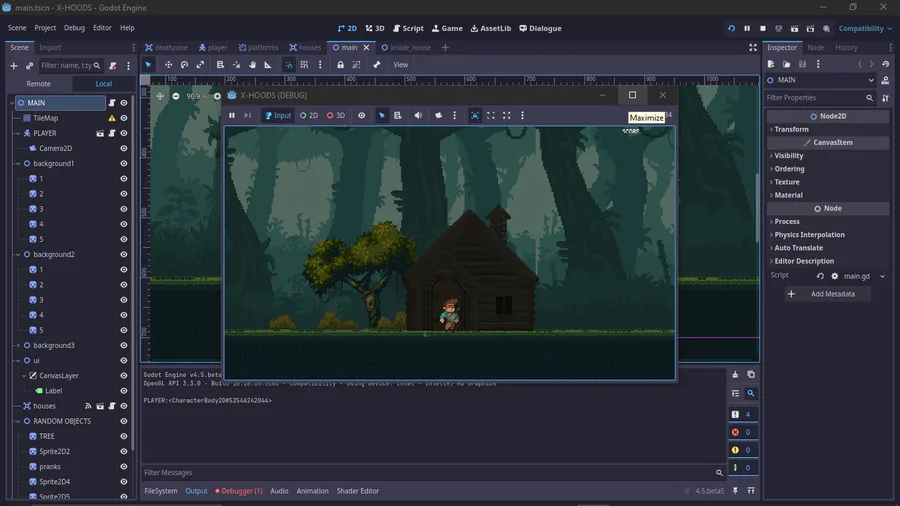Select the Scale mode tool
Screen dimensions: 900x506
(200, 65)
